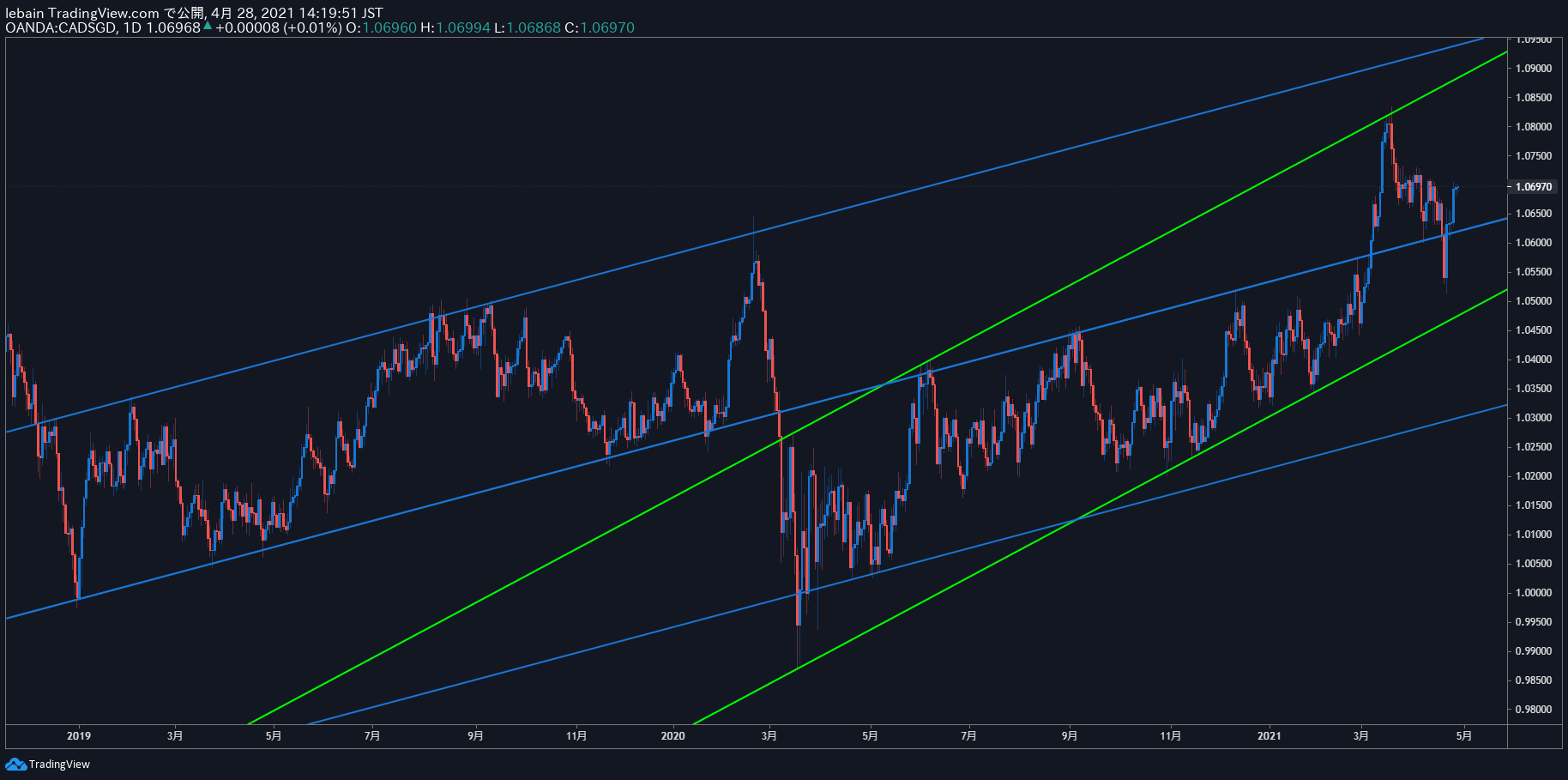
Task: Click the 2021 year label on time axis
Action: coord(1269,736)
